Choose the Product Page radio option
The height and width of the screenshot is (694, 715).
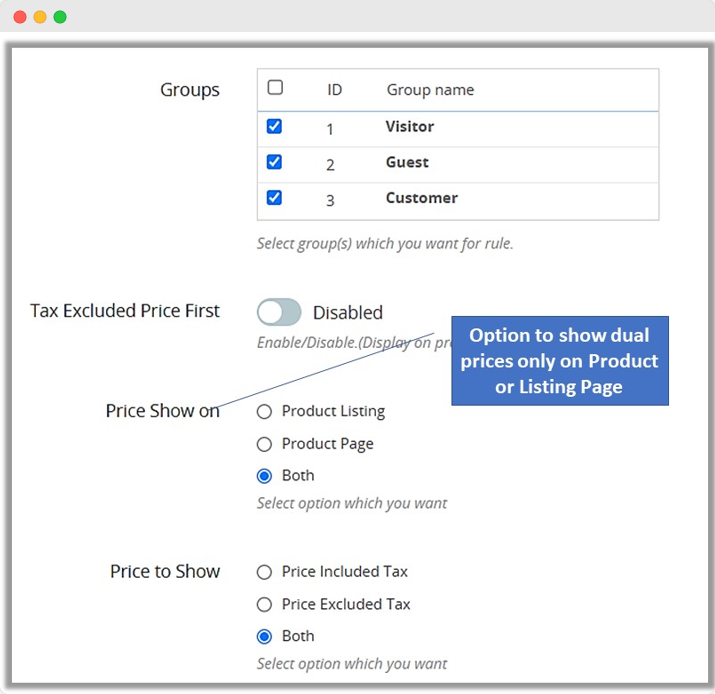pyautogui.click(x=265, y=444)
